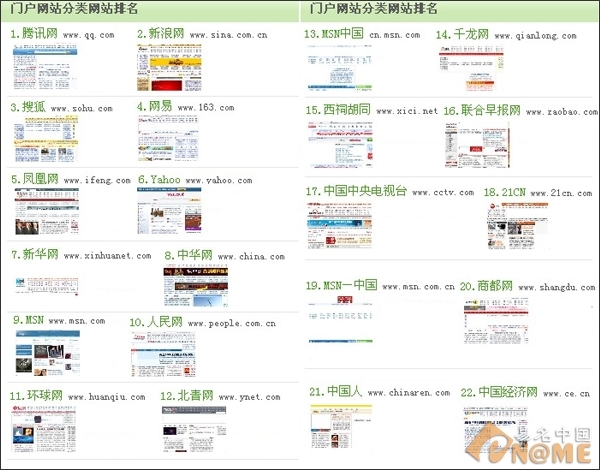Screen dimensions: 600x470
Task: Select the www.ynet.com URL text
Action: [x=249, y=398]
